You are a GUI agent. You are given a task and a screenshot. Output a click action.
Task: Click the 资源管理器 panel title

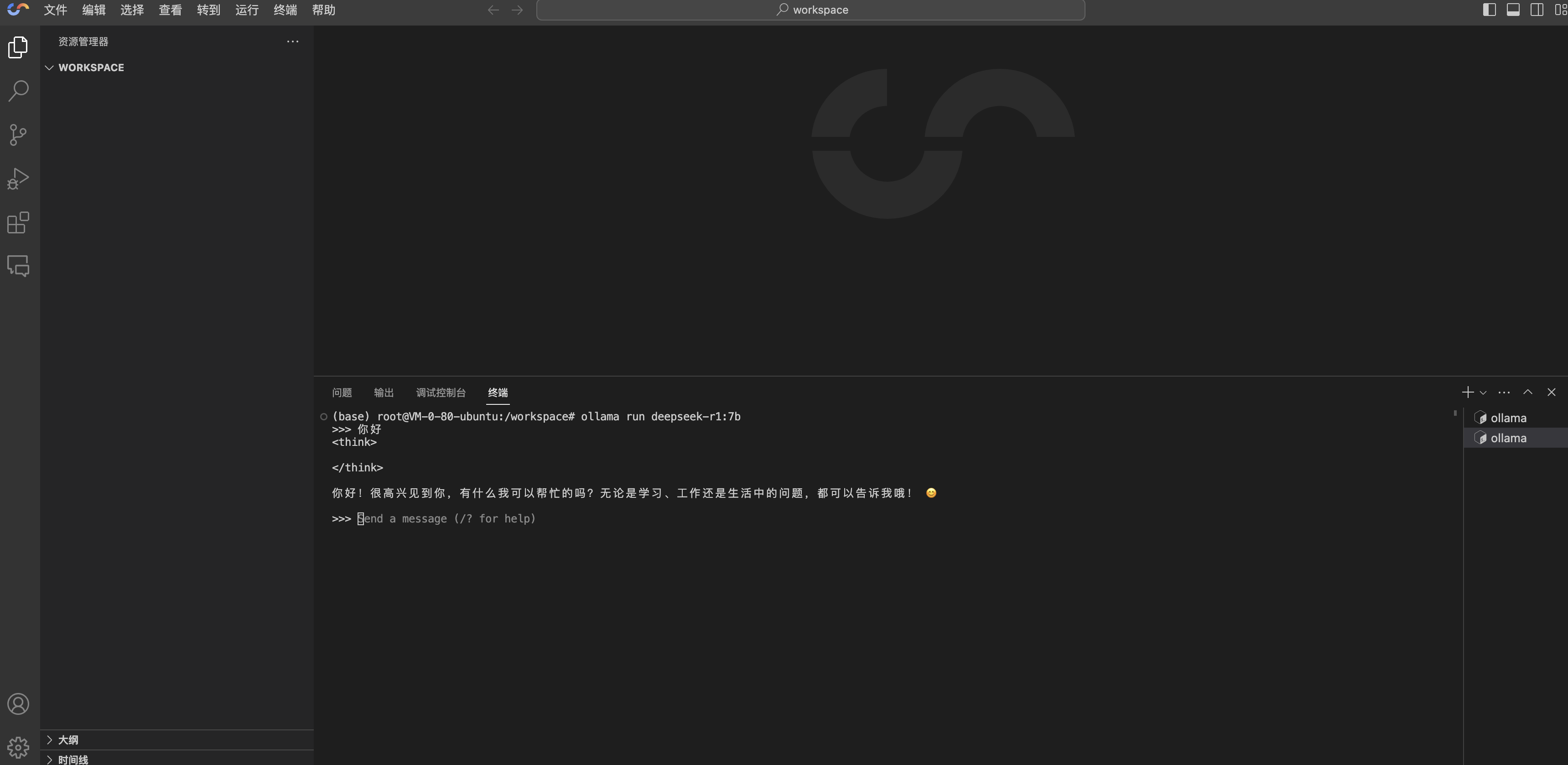[x=83, y=41]
